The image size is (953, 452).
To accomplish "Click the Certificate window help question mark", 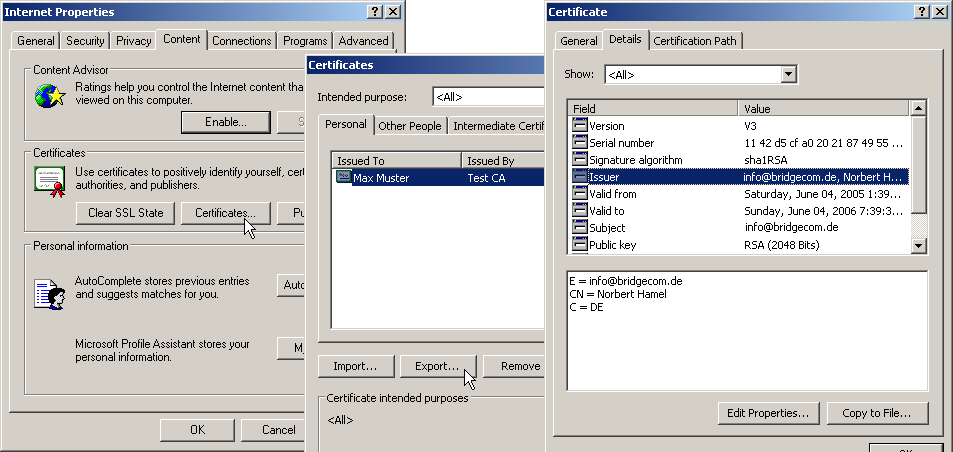I will [x=918, y=11].
